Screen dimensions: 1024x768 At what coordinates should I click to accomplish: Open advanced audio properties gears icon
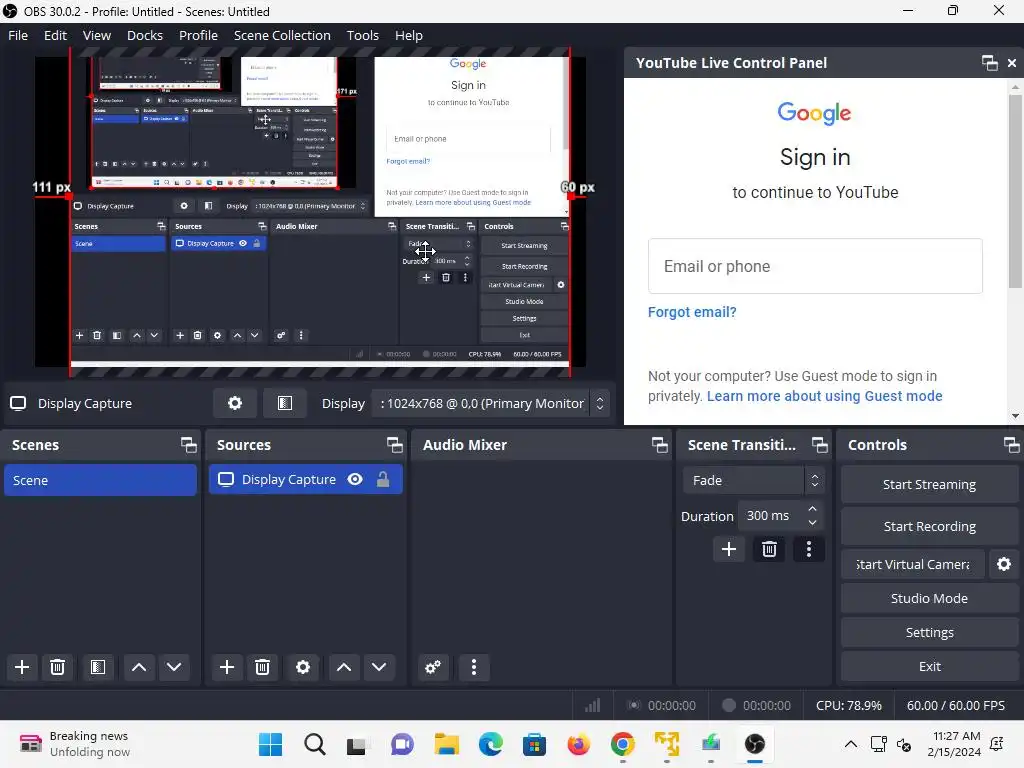pos(433,667)
